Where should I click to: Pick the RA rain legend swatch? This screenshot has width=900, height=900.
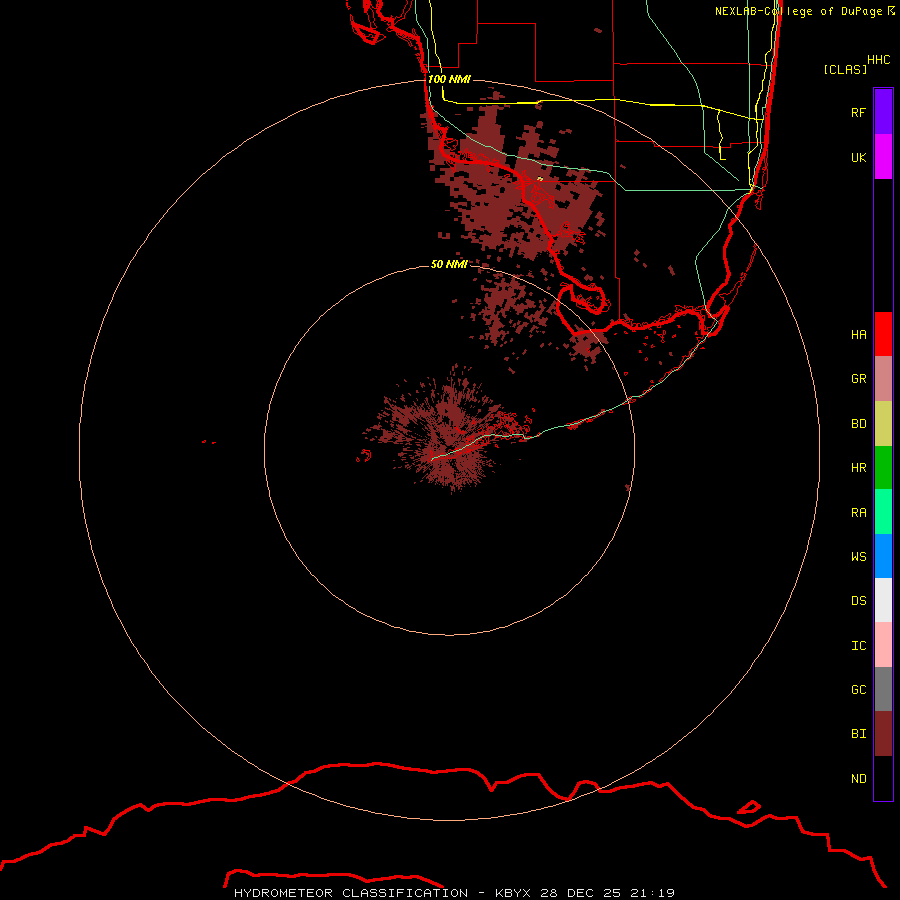tap(883, 512)
